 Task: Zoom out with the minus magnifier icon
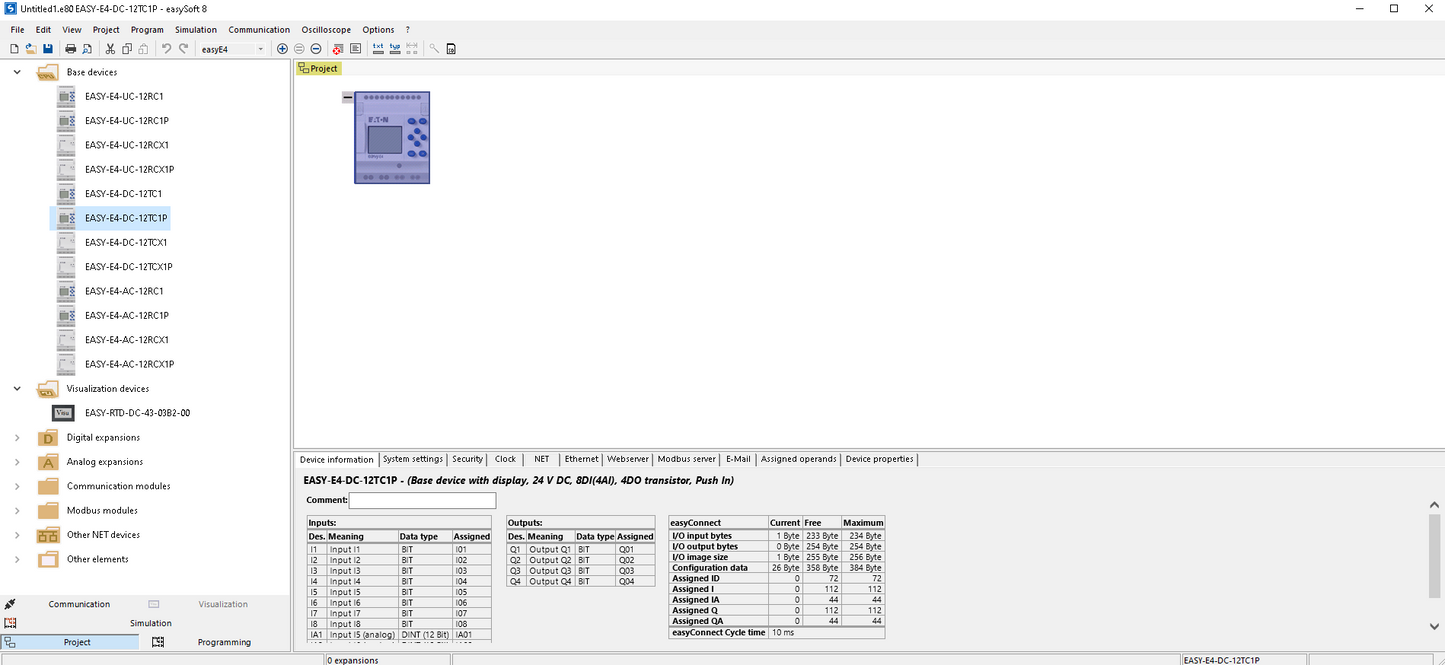click(315, 49)
